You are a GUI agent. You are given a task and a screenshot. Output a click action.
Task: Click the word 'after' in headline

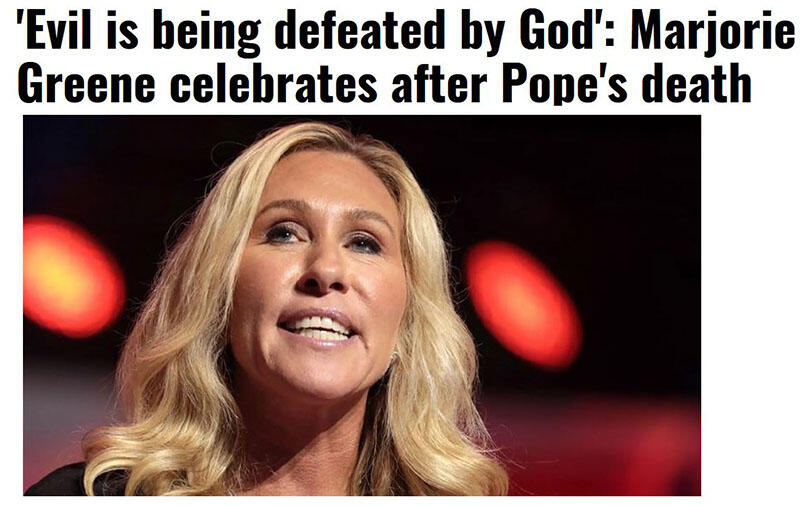tap(440, 83)
